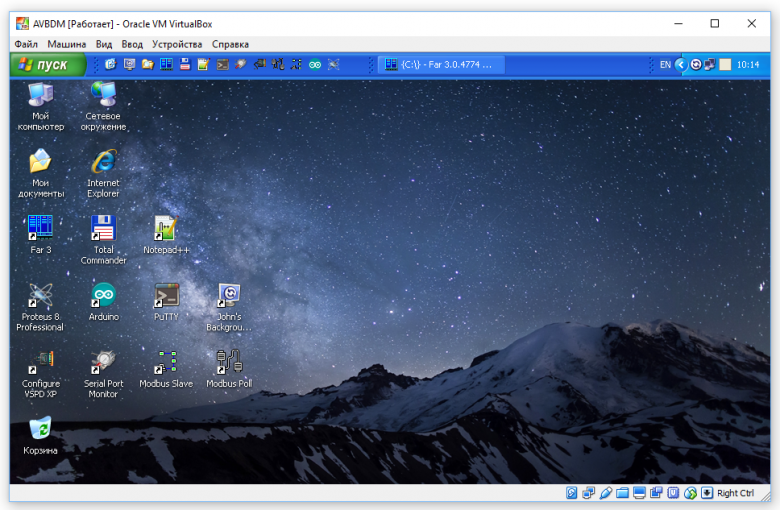Launch PuTTY from quick launch bar
This screenshot has height=510, width=780.
pyautogui.click(x=222, y=65)
